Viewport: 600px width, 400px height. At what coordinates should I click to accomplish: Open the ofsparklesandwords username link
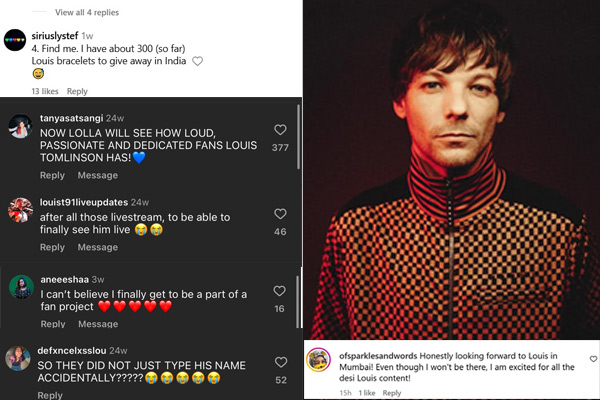[x=378, y=356]
